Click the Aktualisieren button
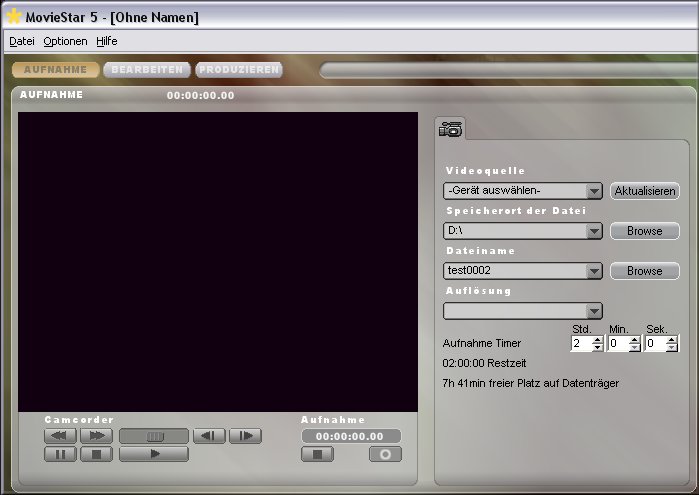This screenshot has height=495, width=699. tap(644, 191)
